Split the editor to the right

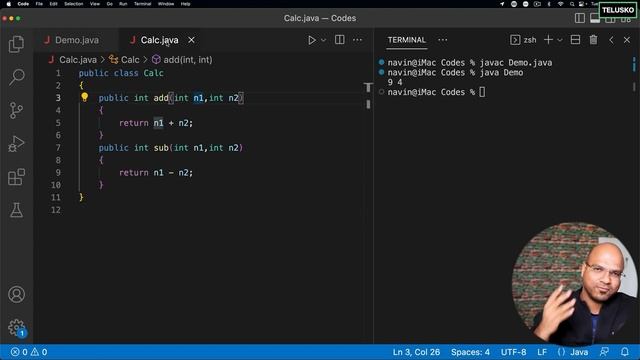(340, 40)
